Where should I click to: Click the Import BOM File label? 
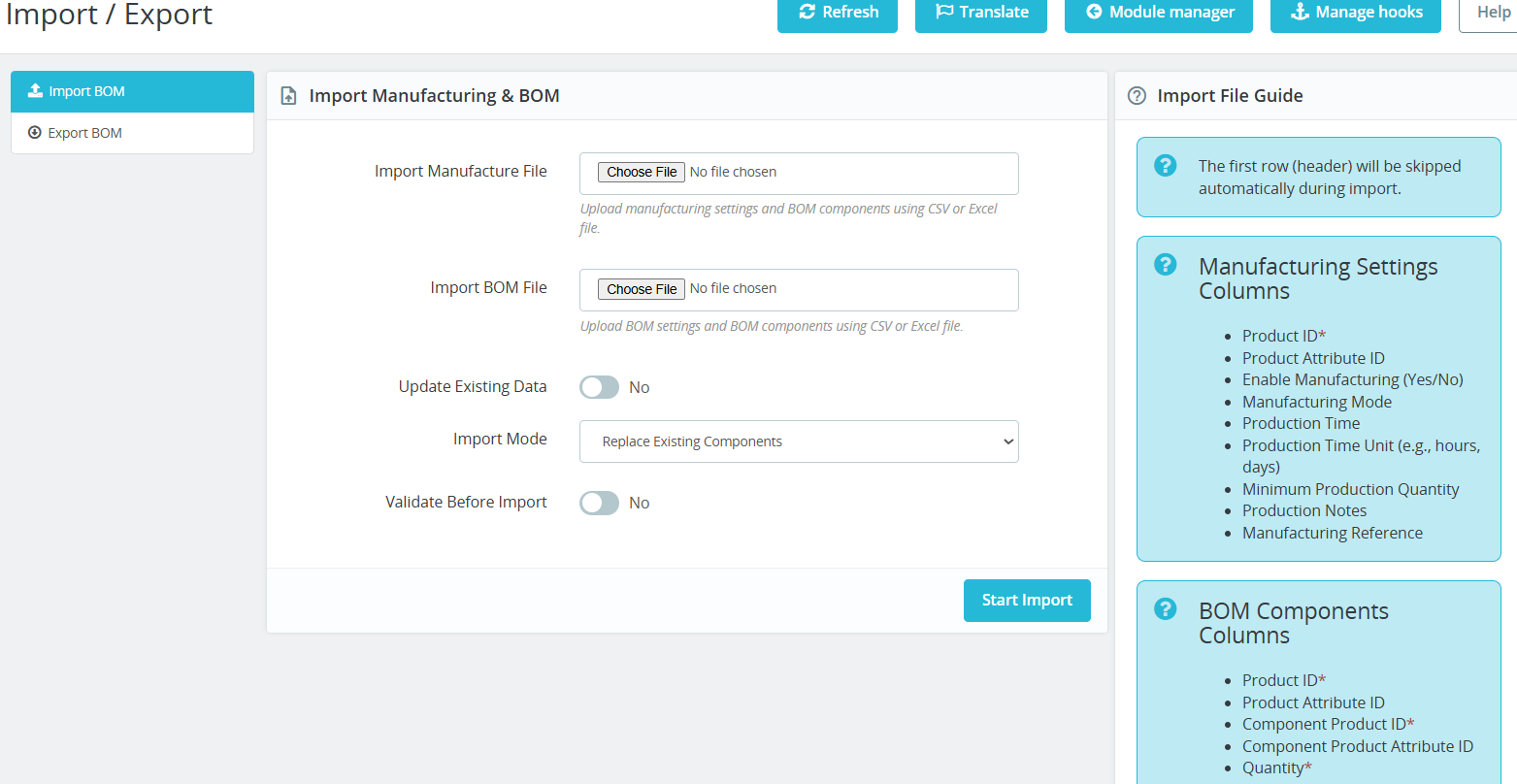tap(489, 287)
